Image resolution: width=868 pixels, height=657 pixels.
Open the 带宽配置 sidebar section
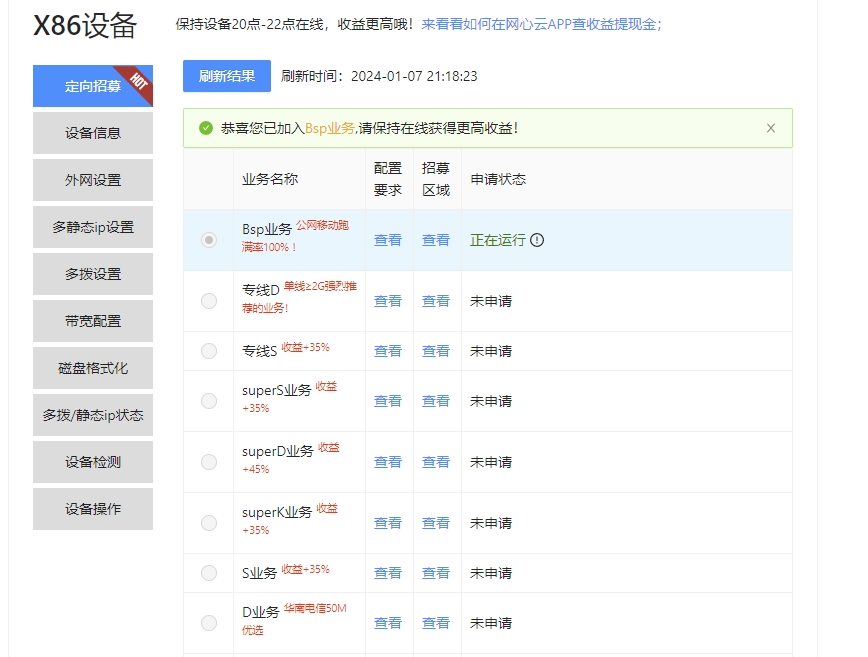tap(92, 320)
